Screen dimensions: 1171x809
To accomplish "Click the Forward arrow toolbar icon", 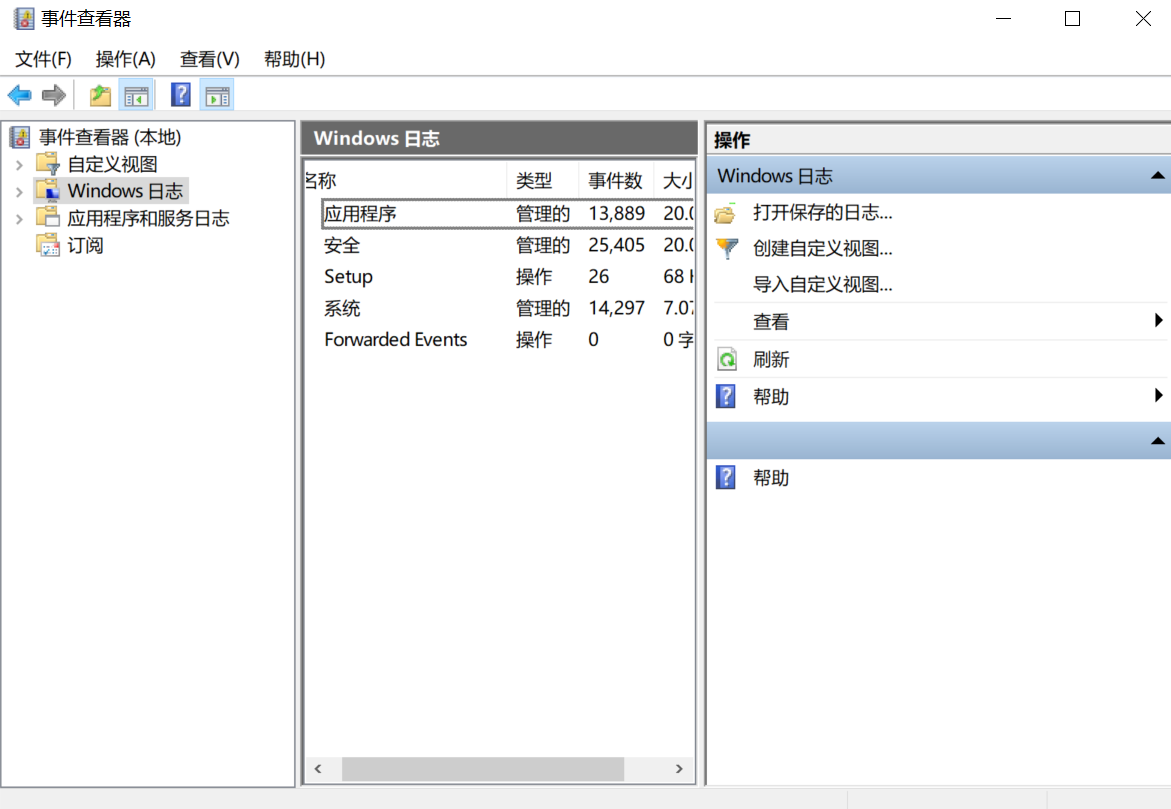I will pyautogui.click(x=54, y=95).
